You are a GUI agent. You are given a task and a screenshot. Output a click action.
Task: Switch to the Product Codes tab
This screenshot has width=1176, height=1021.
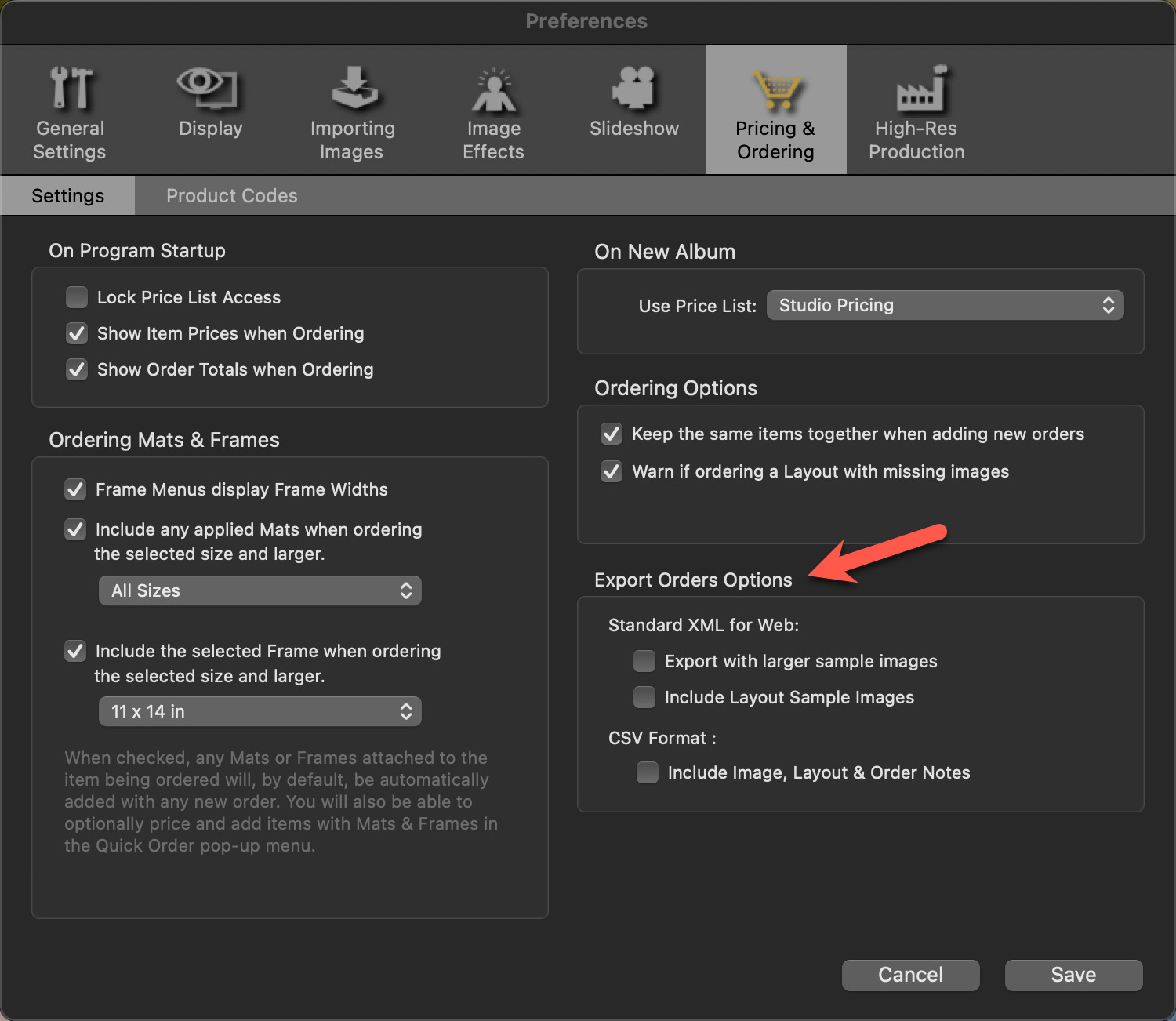232,195
